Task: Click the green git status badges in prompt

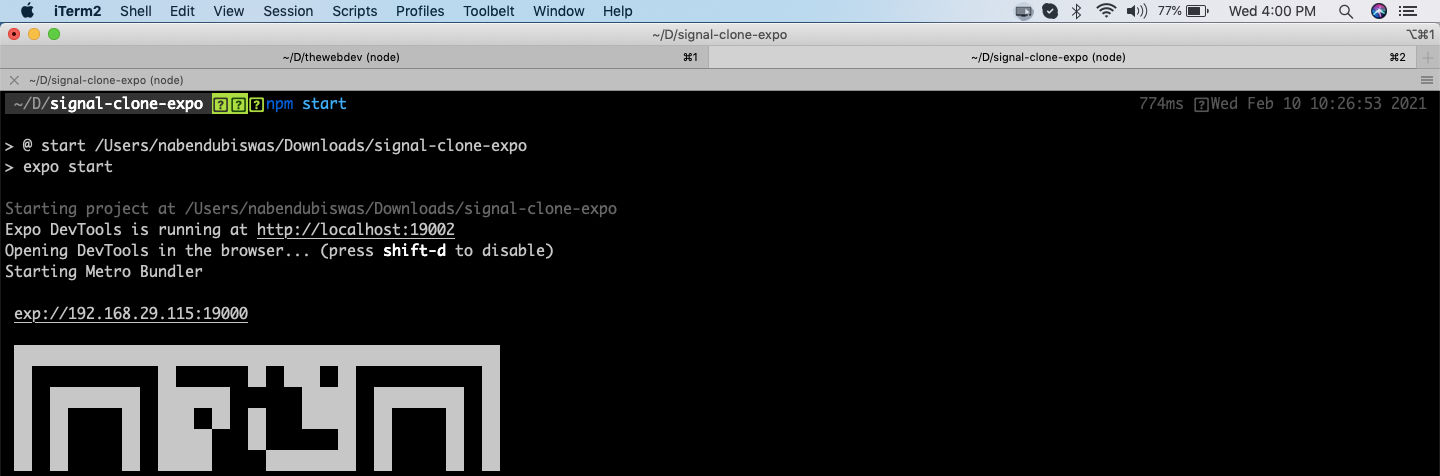Action: pos(238,104)
